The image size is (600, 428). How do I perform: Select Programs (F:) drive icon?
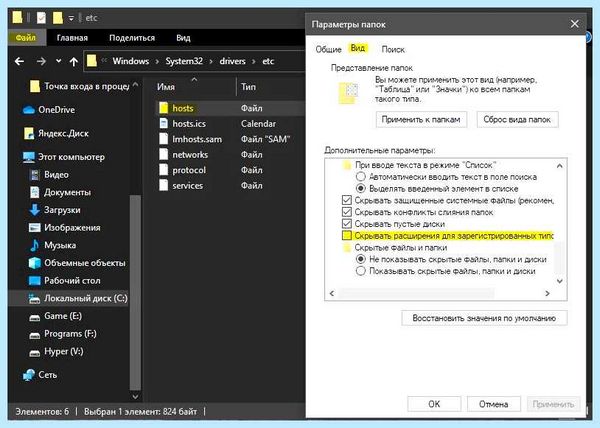[x=35, y=335]
